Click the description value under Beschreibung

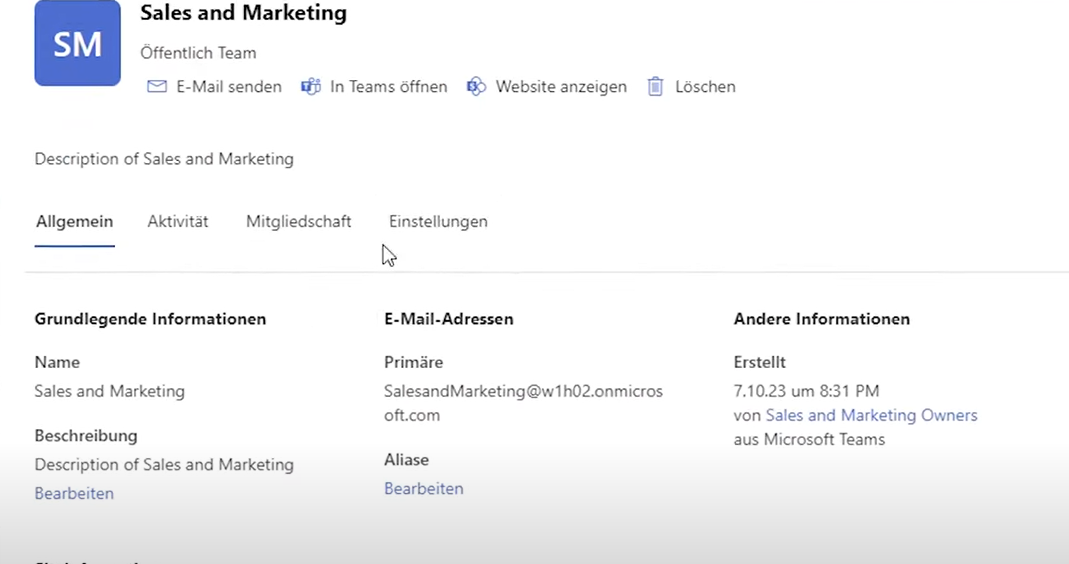164,464
